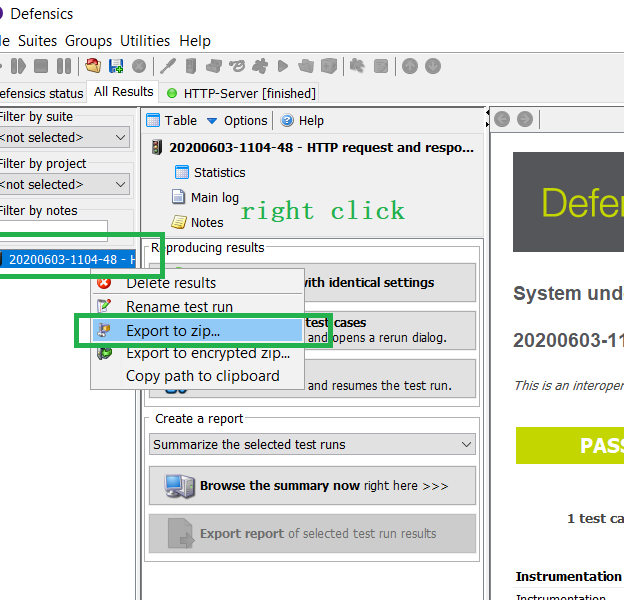Open the Summarize the selected test runs dropdown
The width and height of the screenshot is (624, 600).
(x=312, y=444)
